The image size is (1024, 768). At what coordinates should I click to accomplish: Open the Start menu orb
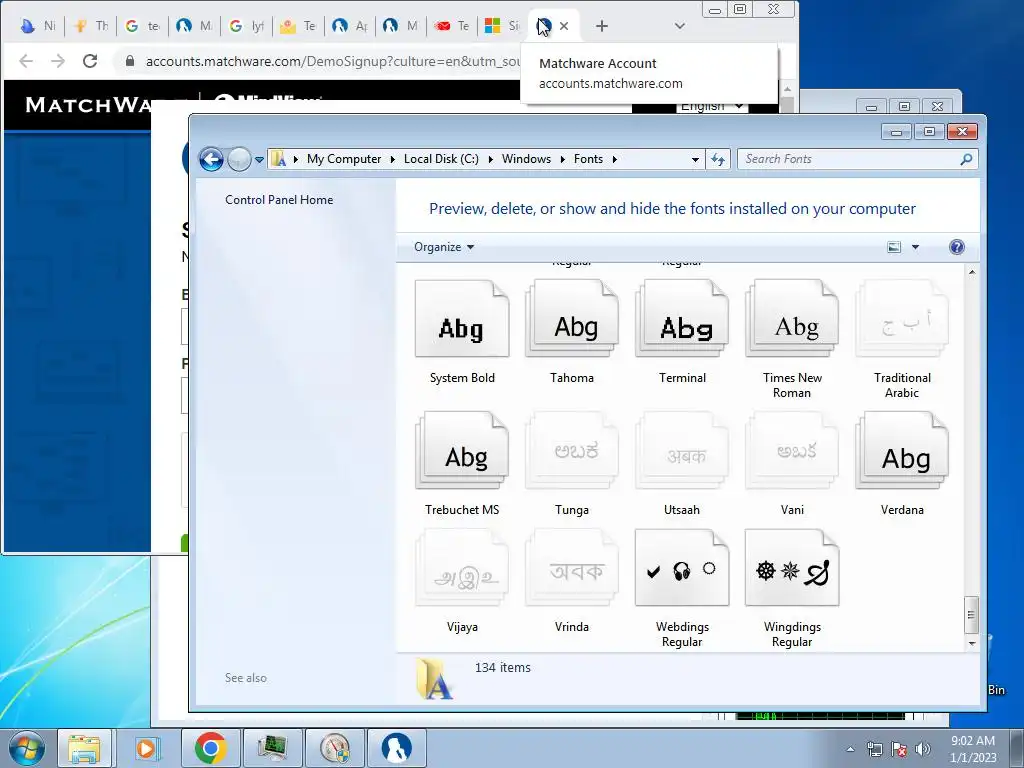pos(27,748)
